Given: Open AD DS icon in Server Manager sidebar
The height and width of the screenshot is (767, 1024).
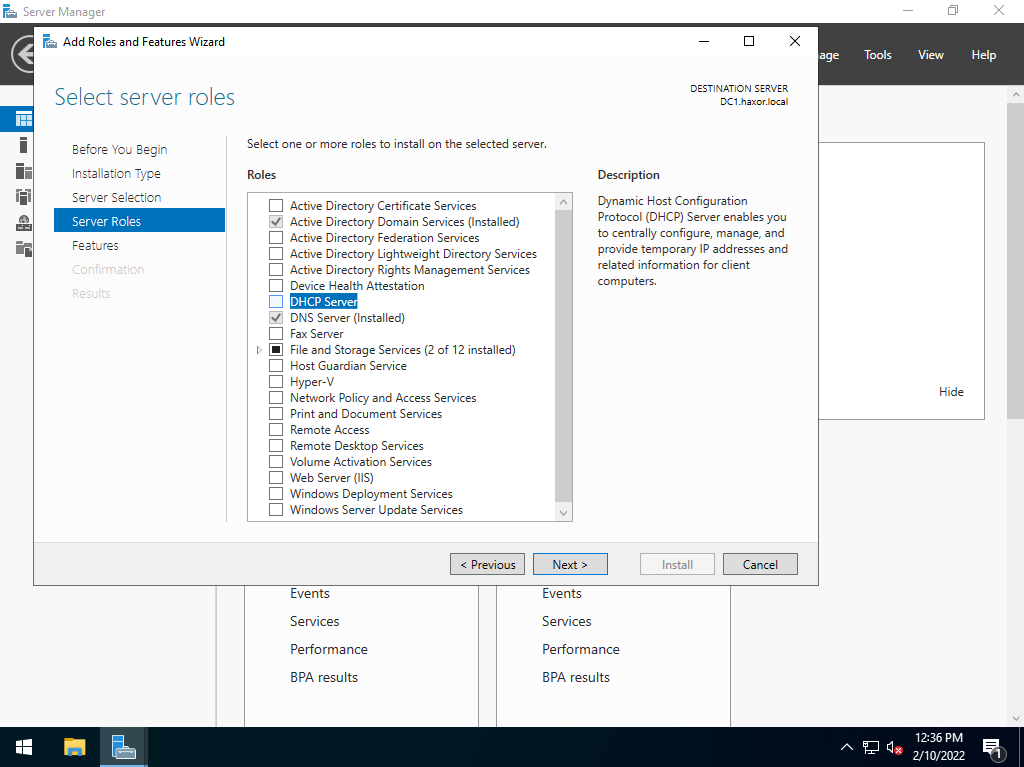Looking at the screenshot, I should tap(24, 197).
